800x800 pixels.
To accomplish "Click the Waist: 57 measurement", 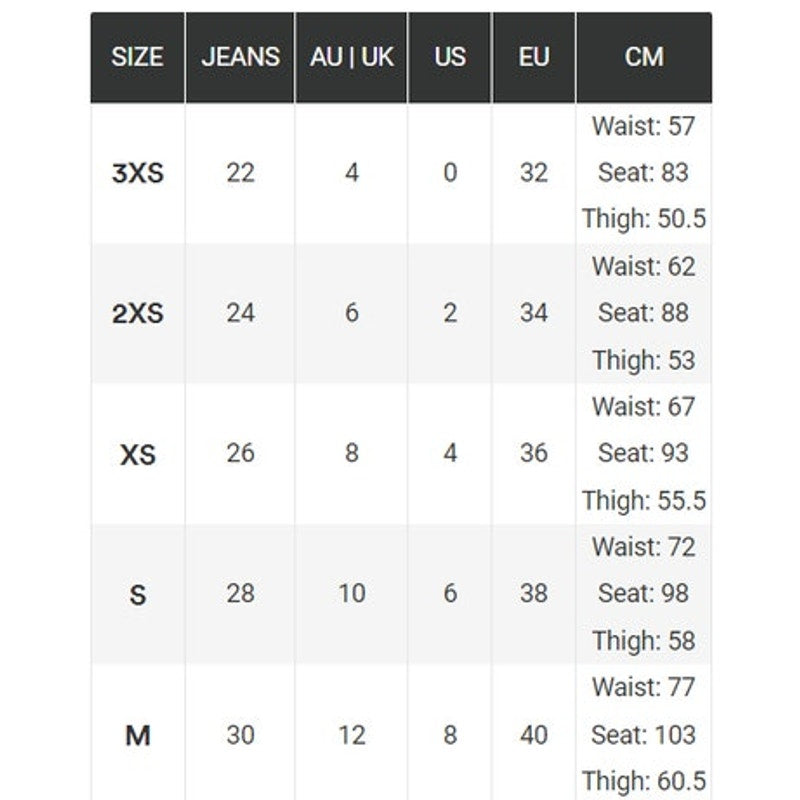I will (x=643, y=126).
